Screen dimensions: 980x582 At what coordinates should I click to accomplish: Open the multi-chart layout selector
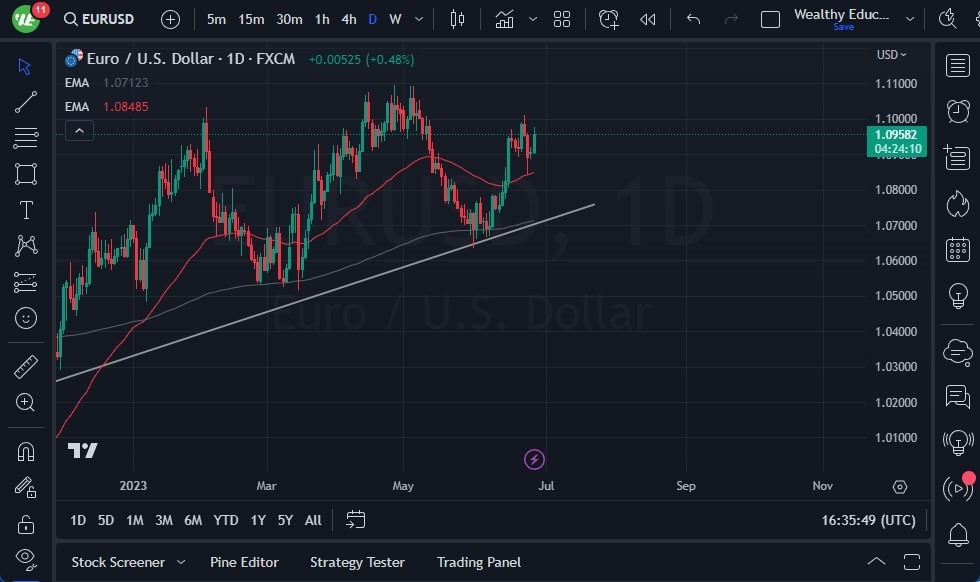tap(561, 18)
